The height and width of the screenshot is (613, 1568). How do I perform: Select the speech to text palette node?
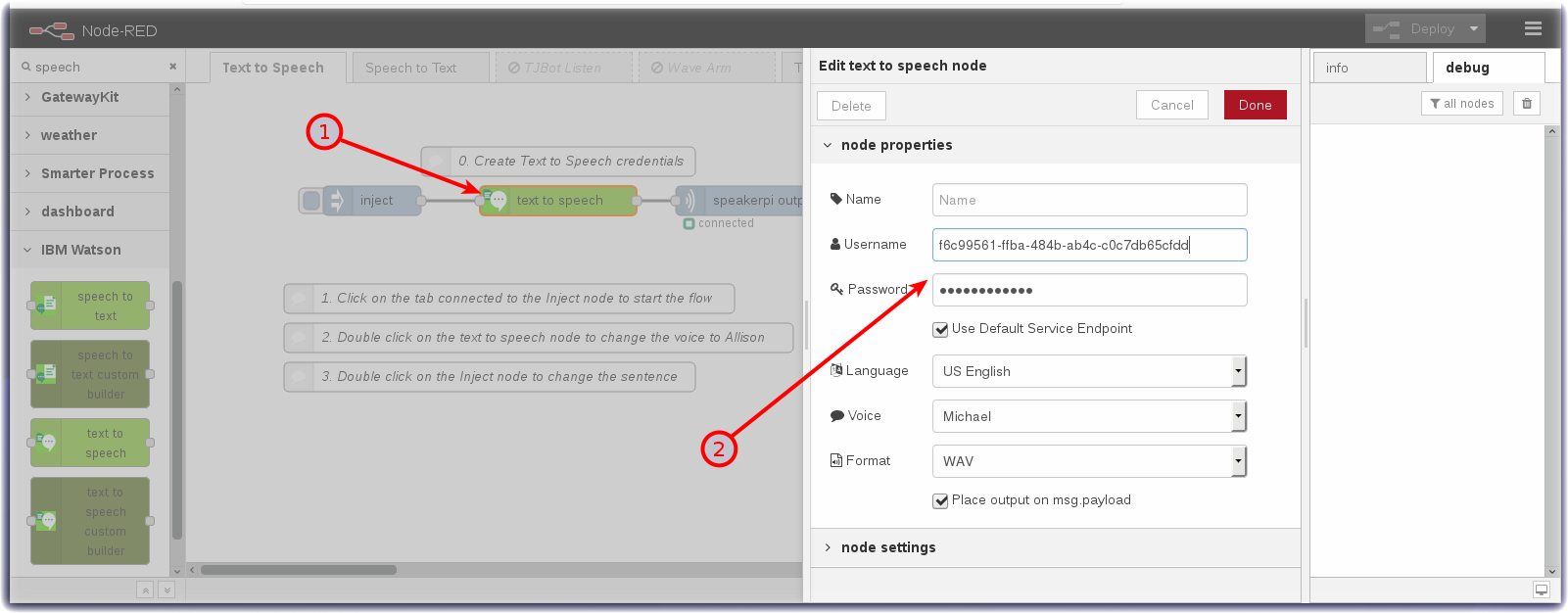pyautogui.click(x=90, y=306)
